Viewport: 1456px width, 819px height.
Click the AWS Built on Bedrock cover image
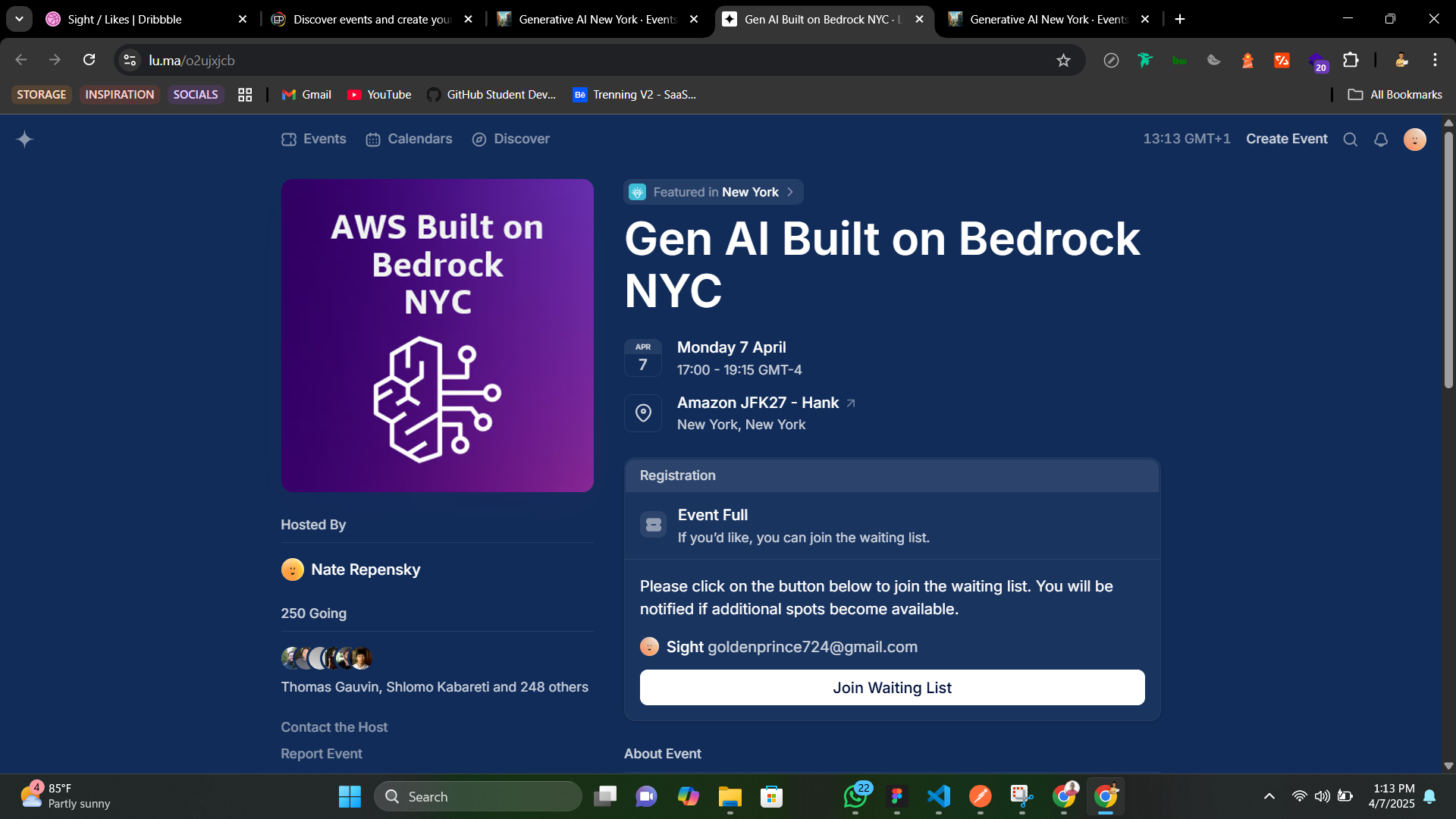pyautogui.click(x=438, y=335)
